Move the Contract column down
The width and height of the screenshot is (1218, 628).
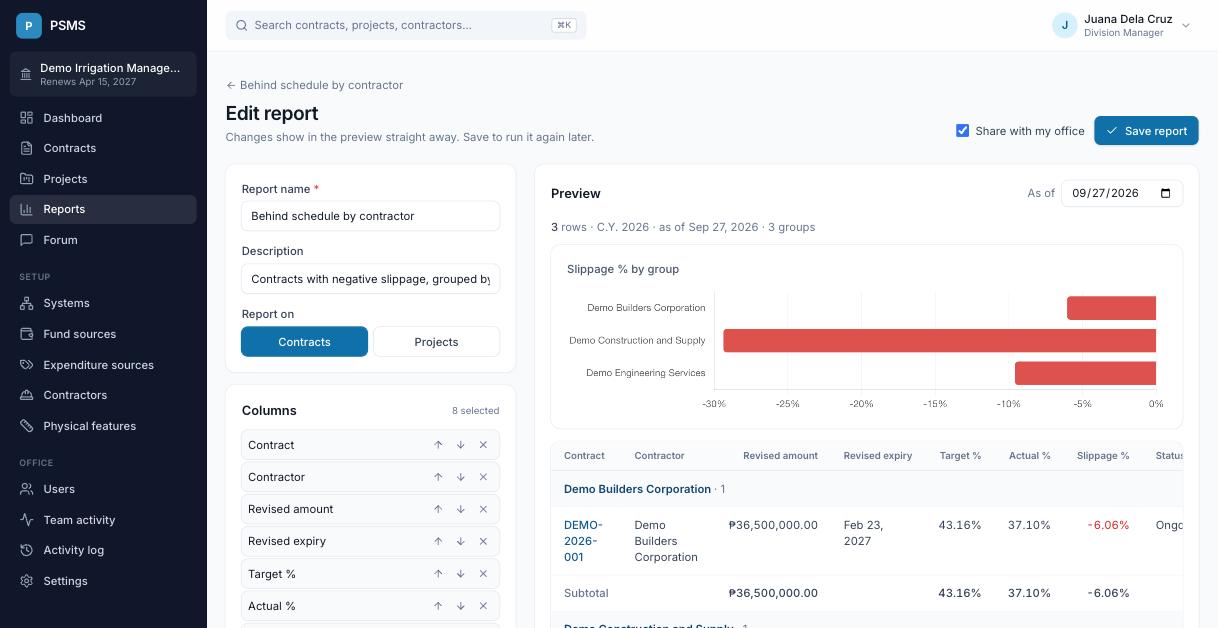tap(461, 445)
